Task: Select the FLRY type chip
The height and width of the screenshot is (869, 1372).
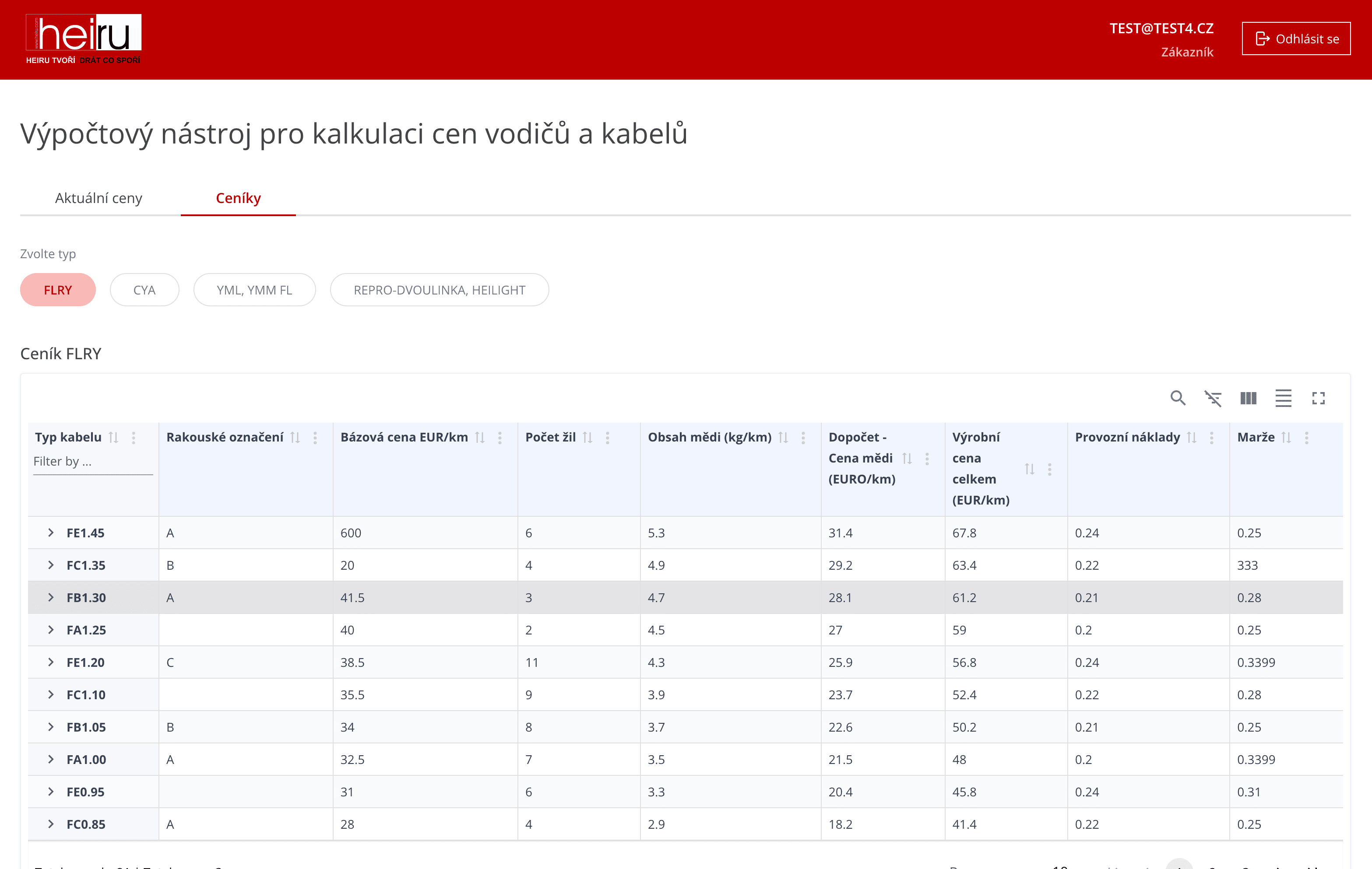Action: 57,290
